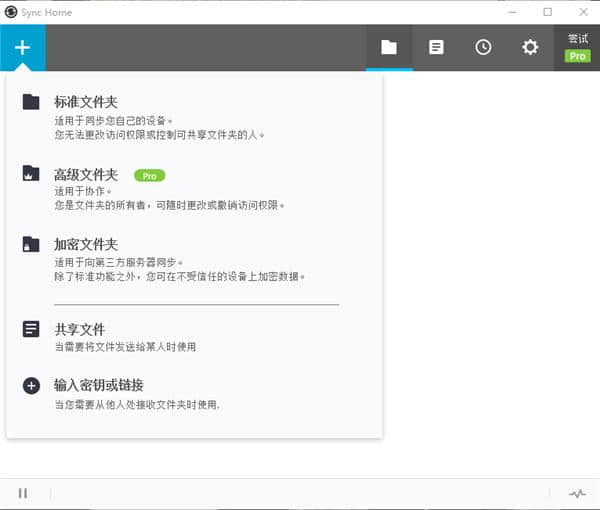Click the green Pro trial button
The width and height of the screenshot is (600, 510).
point(577,48)
